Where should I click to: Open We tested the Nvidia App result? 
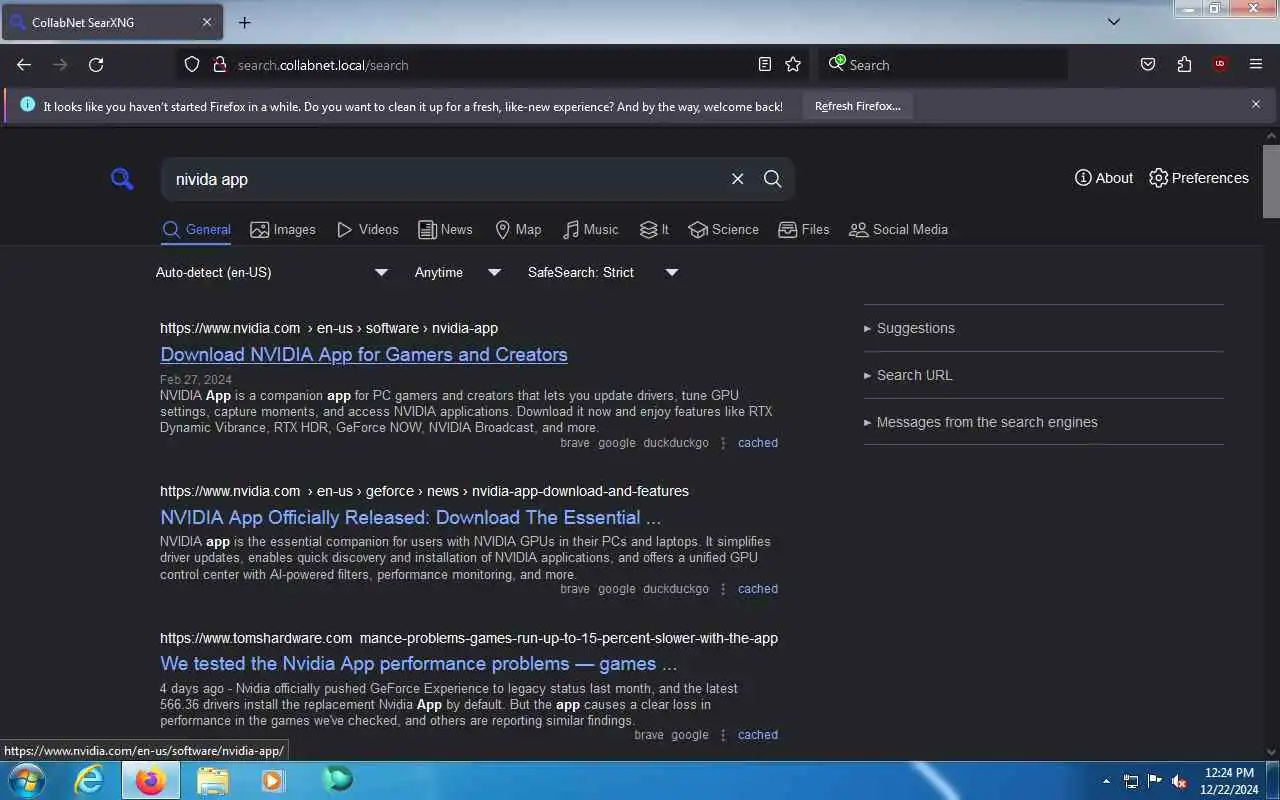coord(418,663)
